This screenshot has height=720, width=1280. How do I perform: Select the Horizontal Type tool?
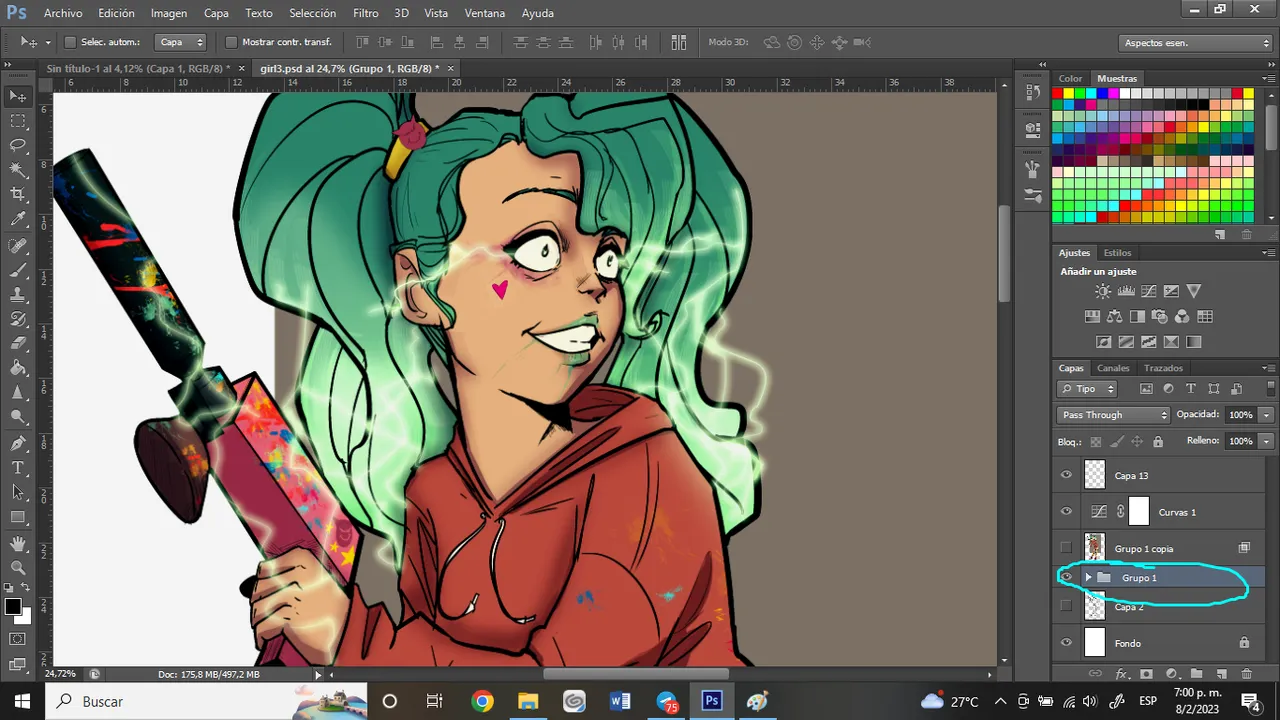pos(18,468)
